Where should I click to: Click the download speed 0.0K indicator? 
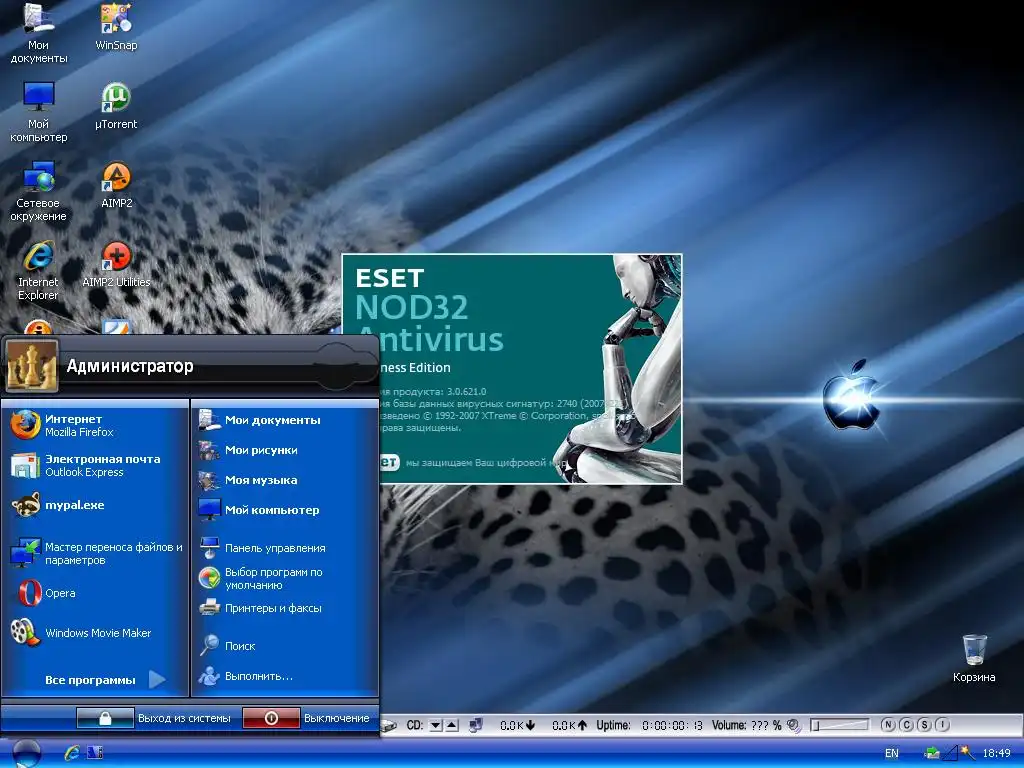tap(518, 726)
